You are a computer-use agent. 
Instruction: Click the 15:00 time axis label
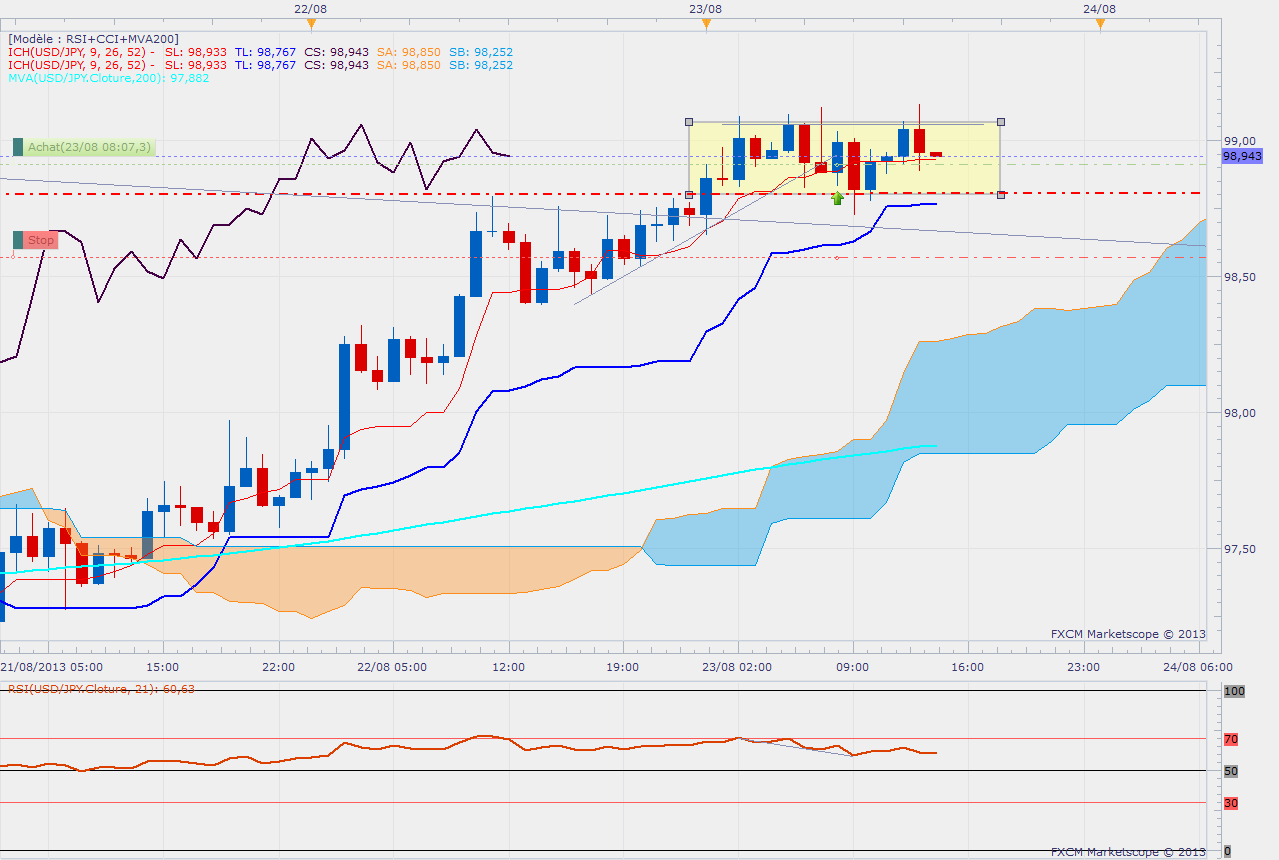tap(162, 667)
